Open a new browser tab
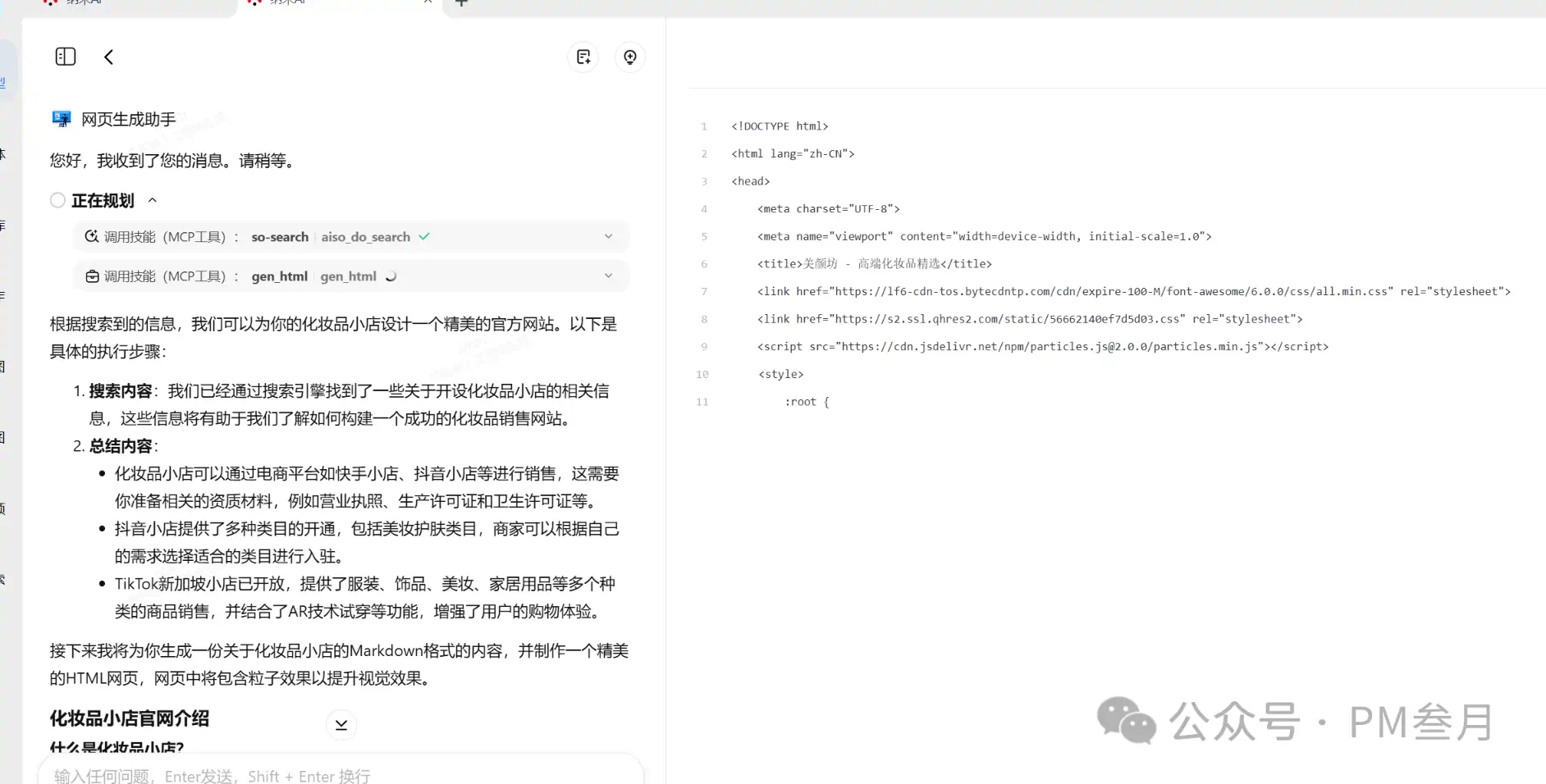 (x=461, y=3)
